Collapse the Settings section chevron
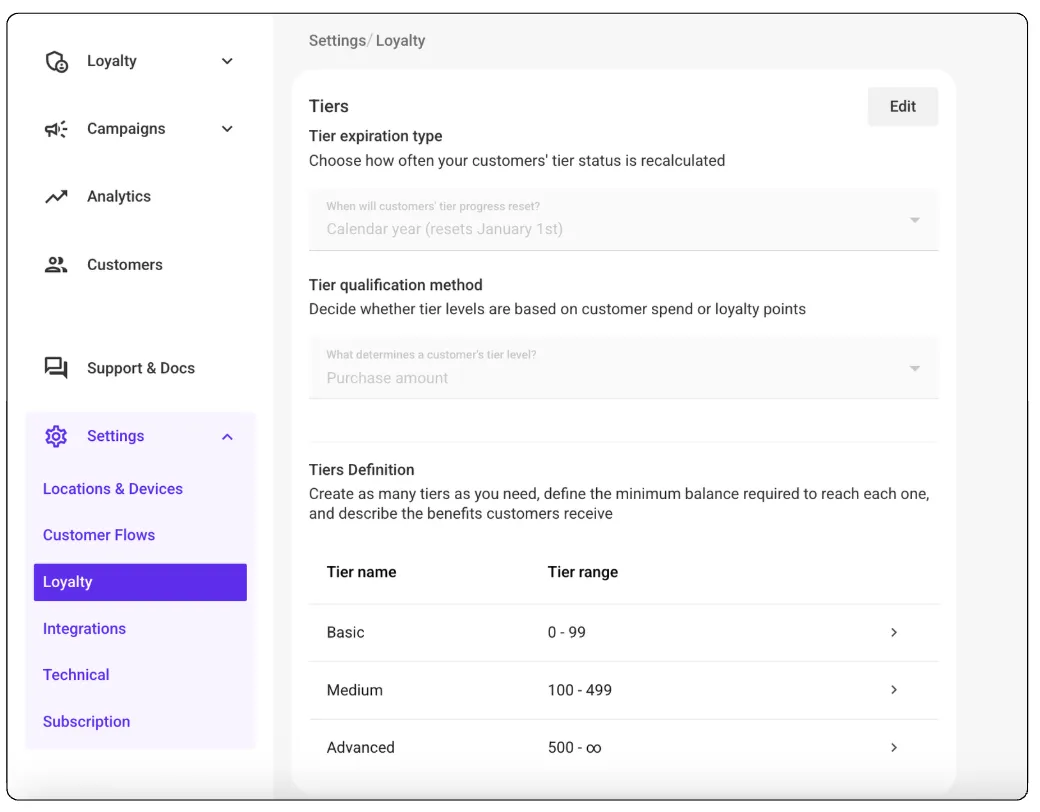Viewport: 1040px width, 812px height. [x=227, y=437]
